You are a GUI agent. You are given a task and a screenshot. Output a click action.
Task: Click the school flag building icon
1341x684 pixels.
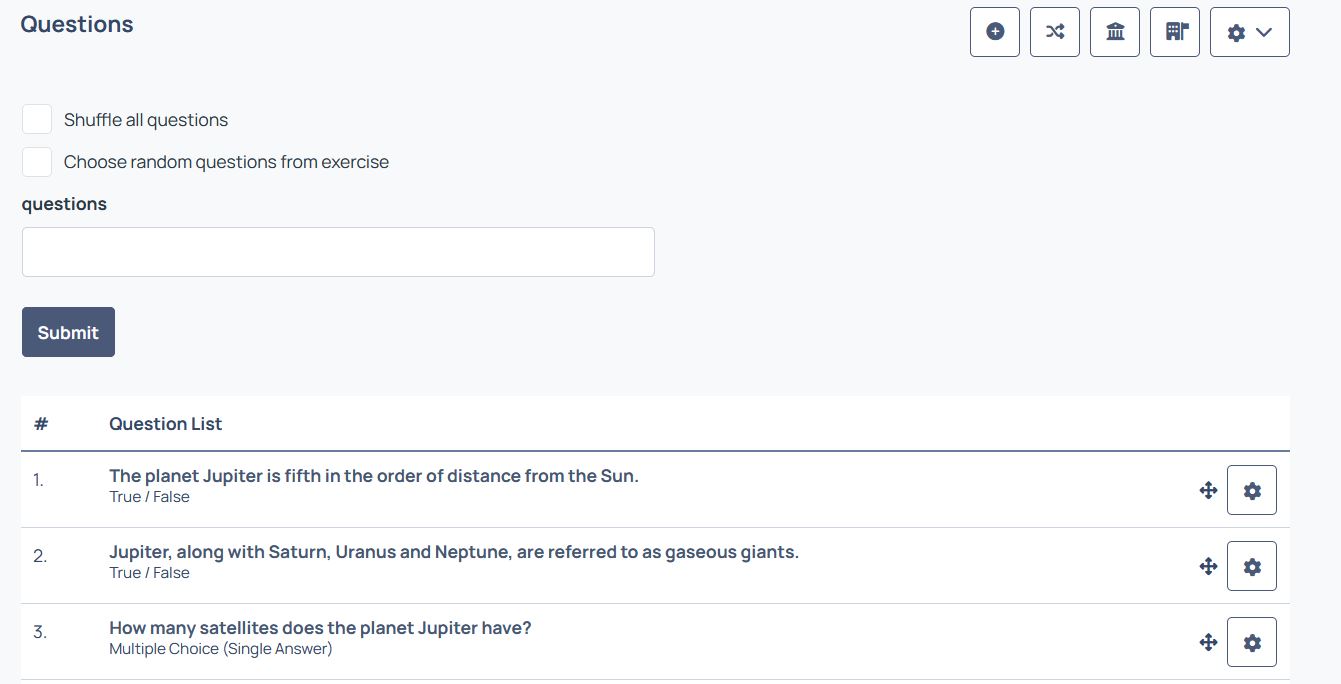coord(1175,32)
